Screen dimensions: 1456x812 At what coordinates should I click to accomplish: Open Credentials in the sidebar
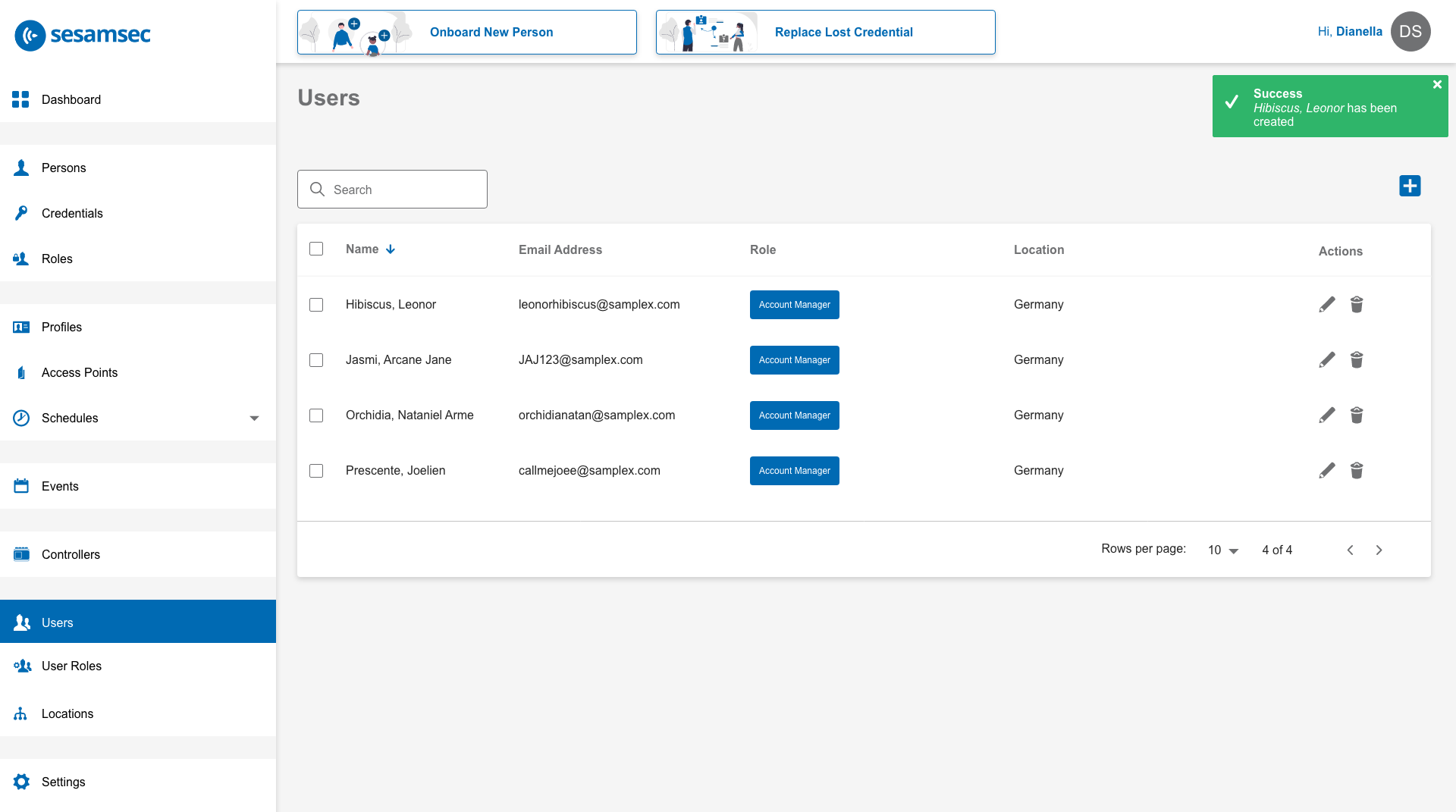tap(72, 214)
